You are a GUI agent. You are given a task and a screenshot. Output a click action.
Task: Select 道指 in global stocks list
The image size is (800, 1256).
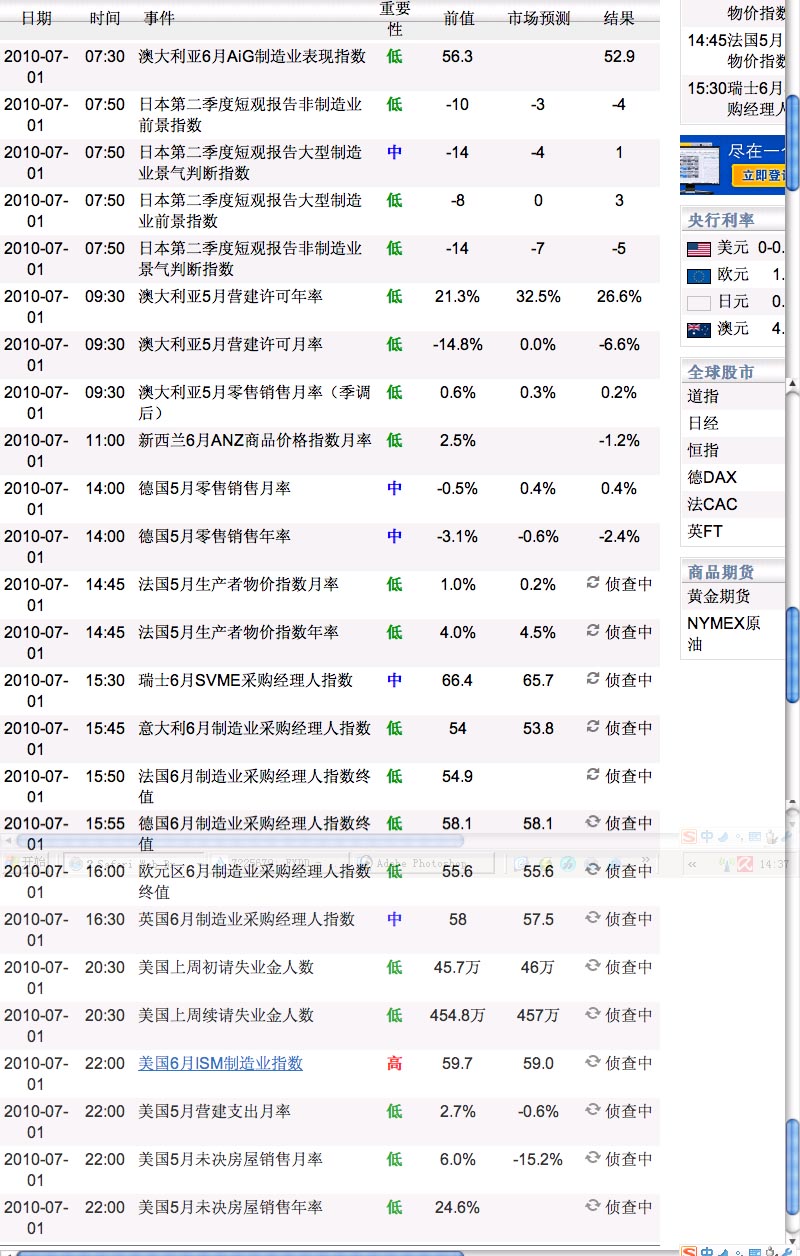(x=703, y=396)
